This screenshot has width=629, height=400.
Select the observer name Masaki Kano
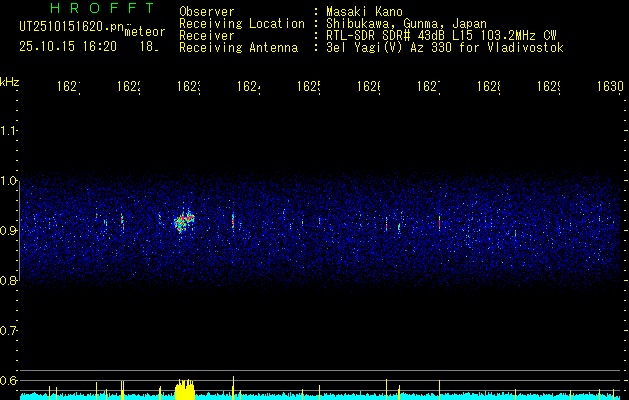pos(364,12)
